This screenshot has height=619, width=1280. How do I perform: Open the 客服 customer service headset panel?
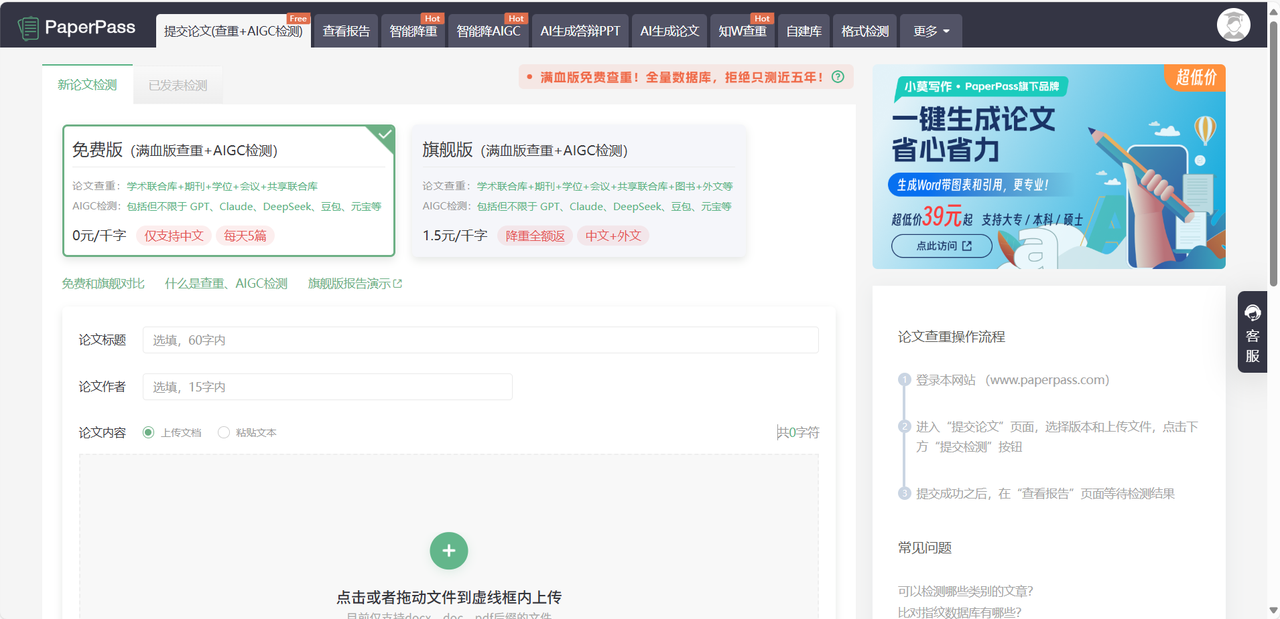pyautogui.click(x=1252, y=331)
